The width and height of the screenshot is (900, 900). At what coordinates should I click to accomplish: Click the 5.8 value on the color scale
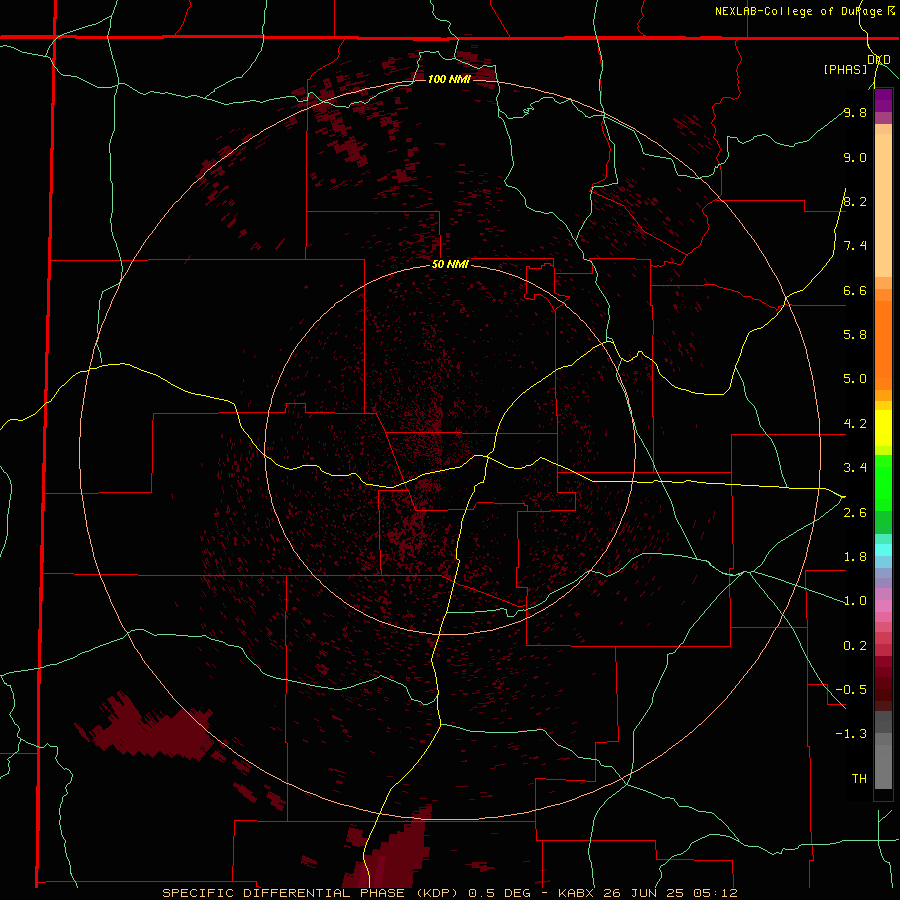pyautogui.click(x=855, y=335)
